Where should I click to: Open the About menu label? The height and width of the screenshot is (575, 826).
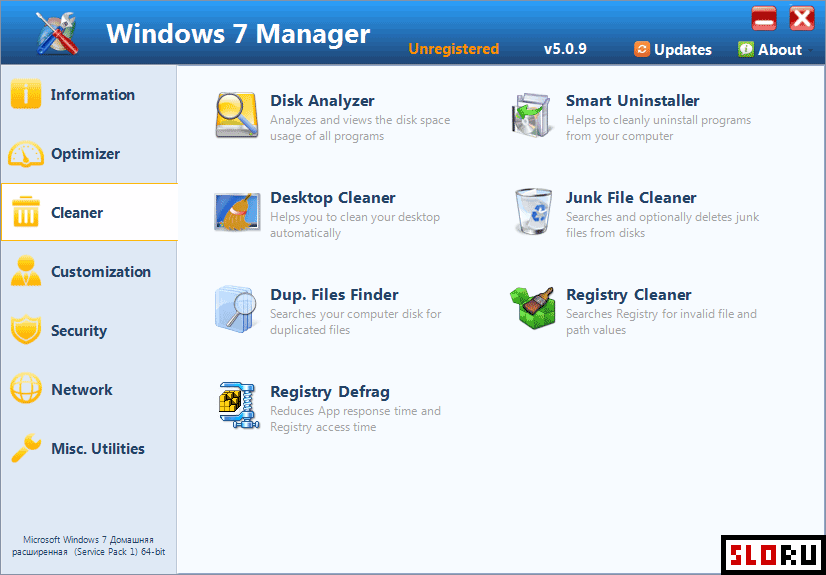click(x=780, y=50)
